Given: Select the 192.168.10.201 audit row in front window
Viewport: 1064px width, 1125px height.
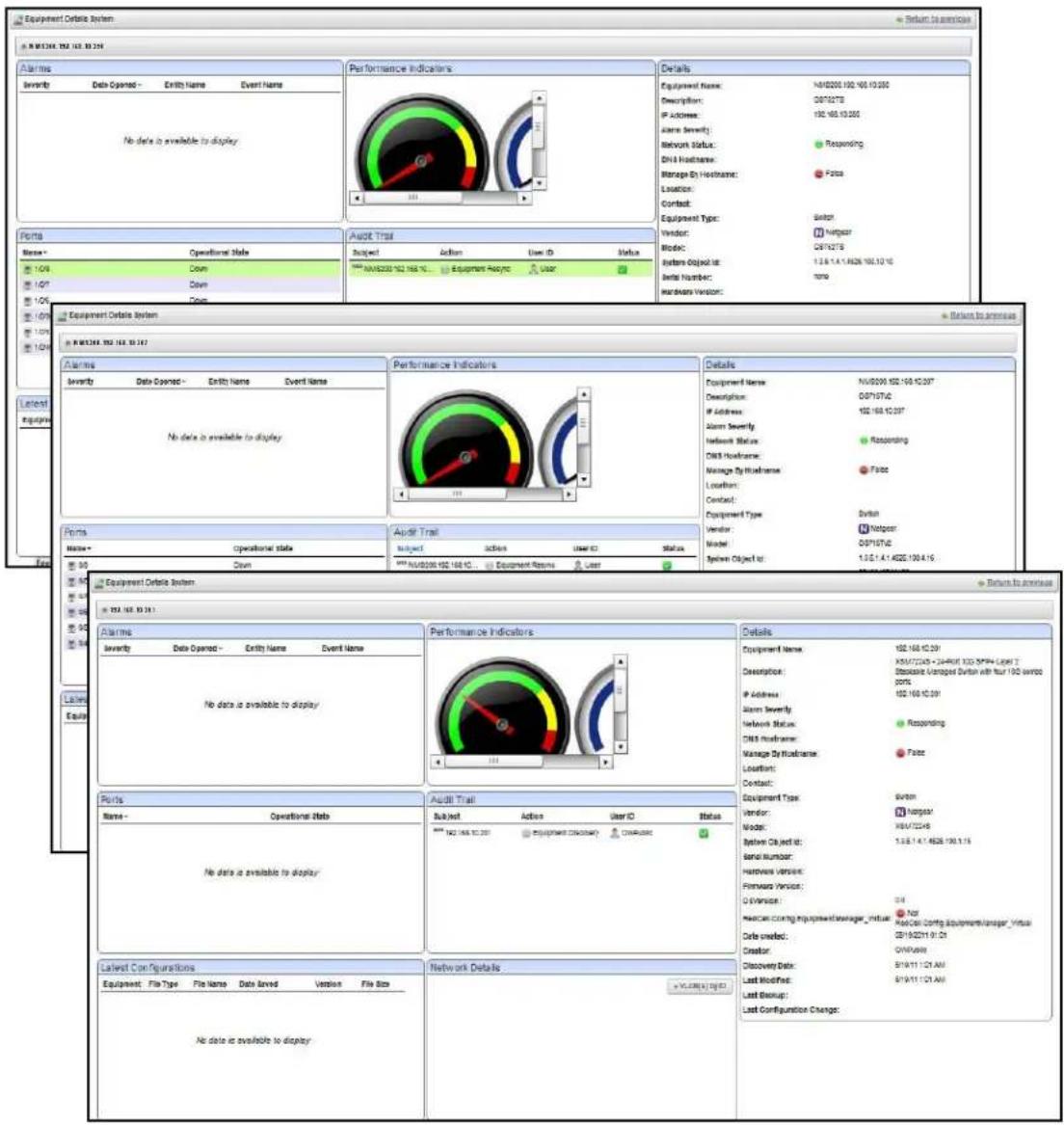Looking at the screenshot, I should tap(581, 833).
